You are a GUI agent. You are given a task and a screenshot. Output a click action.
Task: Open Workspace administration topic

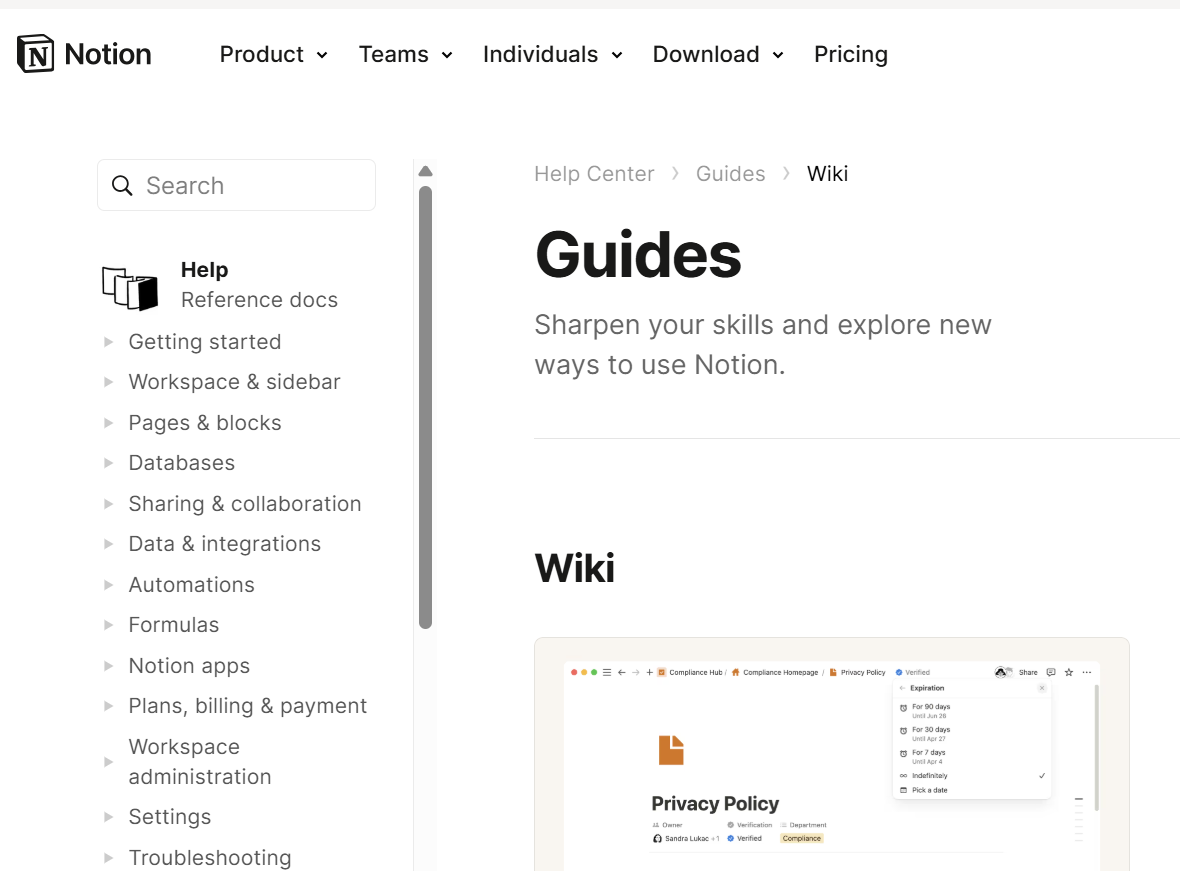[199, 762]
